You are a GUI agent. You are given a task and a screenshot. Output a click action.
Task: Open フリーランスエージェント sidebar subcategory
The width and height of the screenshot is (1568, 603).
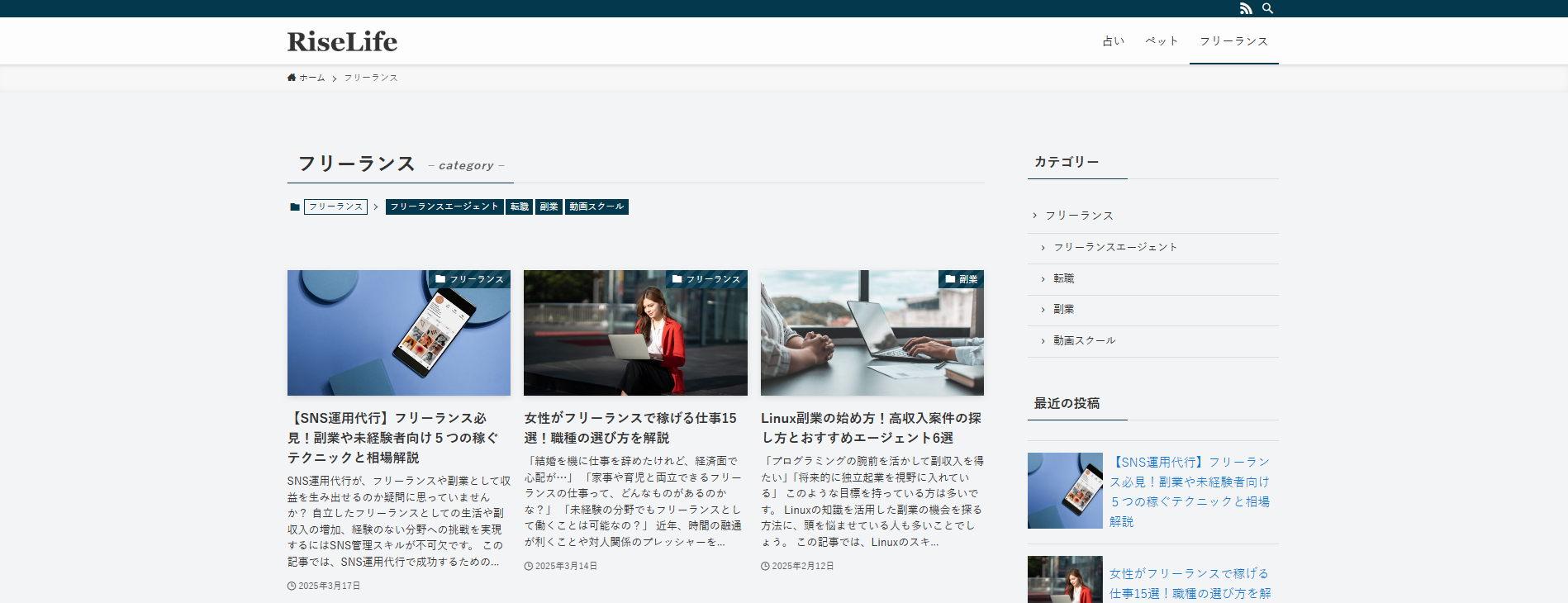(x=1115, y=247)
